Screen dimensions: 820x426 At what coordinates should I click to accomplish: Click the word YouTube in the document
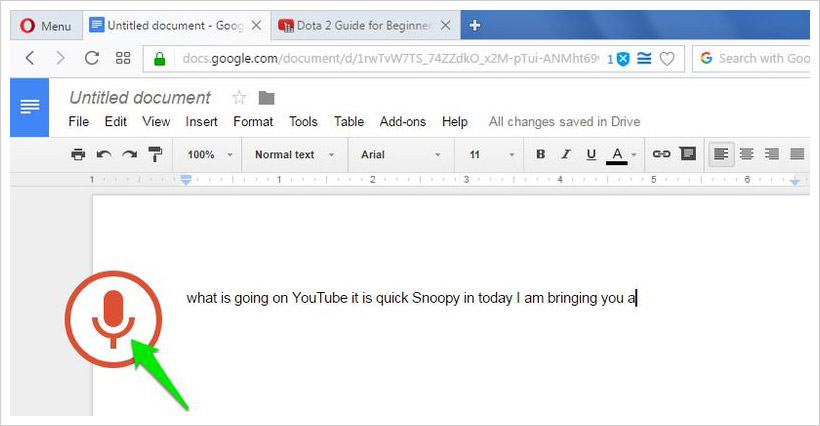(320, 298)
